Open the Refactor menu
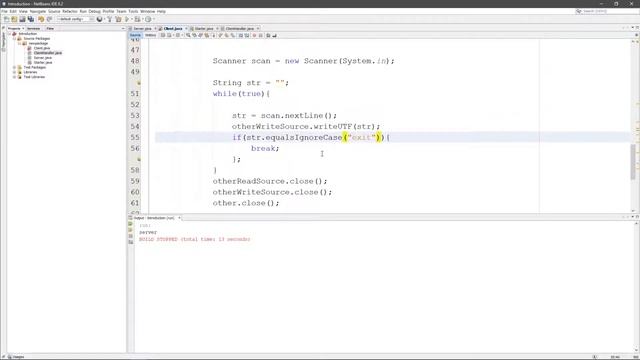640x360 pixels. (x=70, y=11)
